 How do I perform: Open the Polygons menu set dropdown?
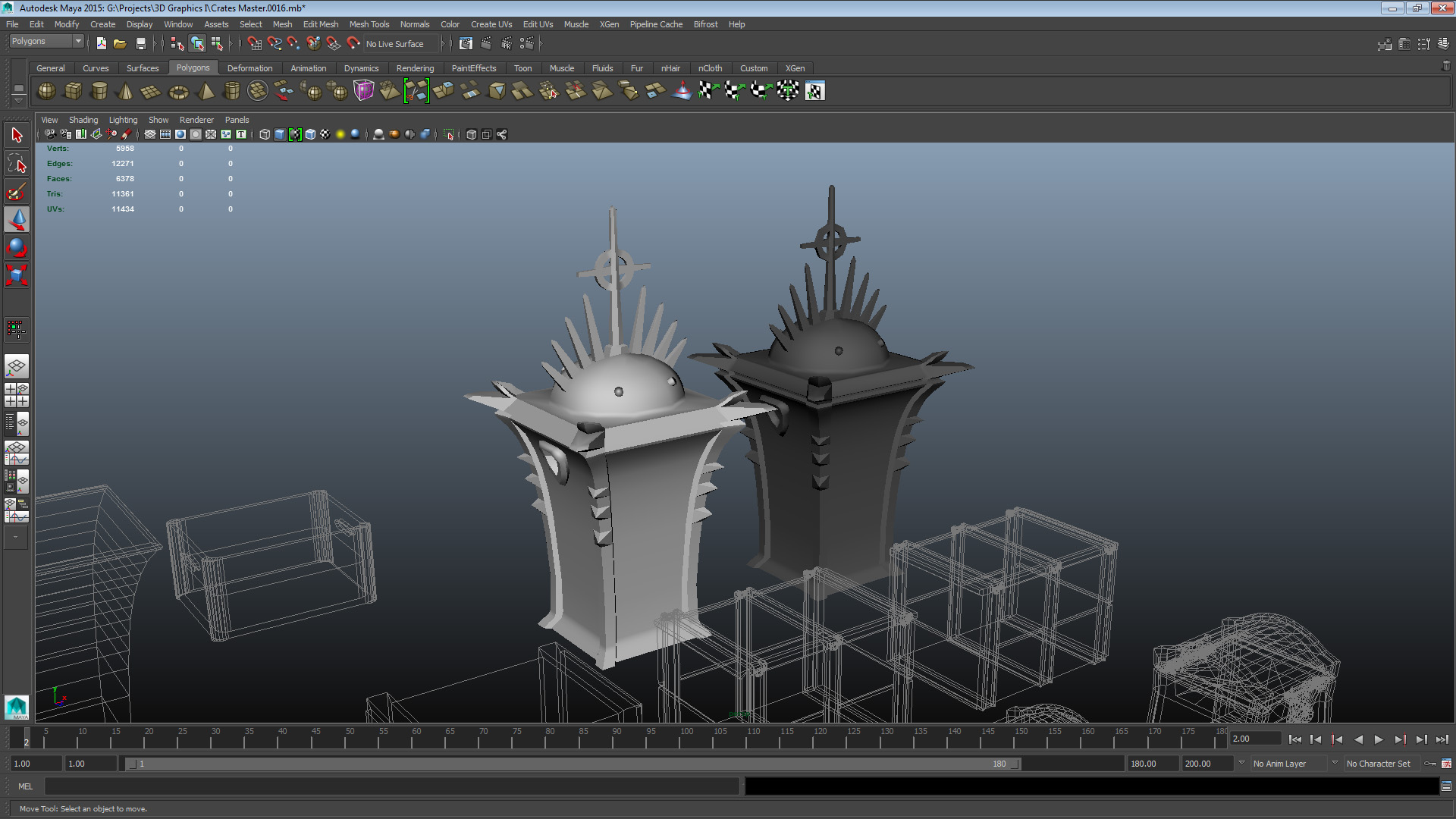[46, 42]
